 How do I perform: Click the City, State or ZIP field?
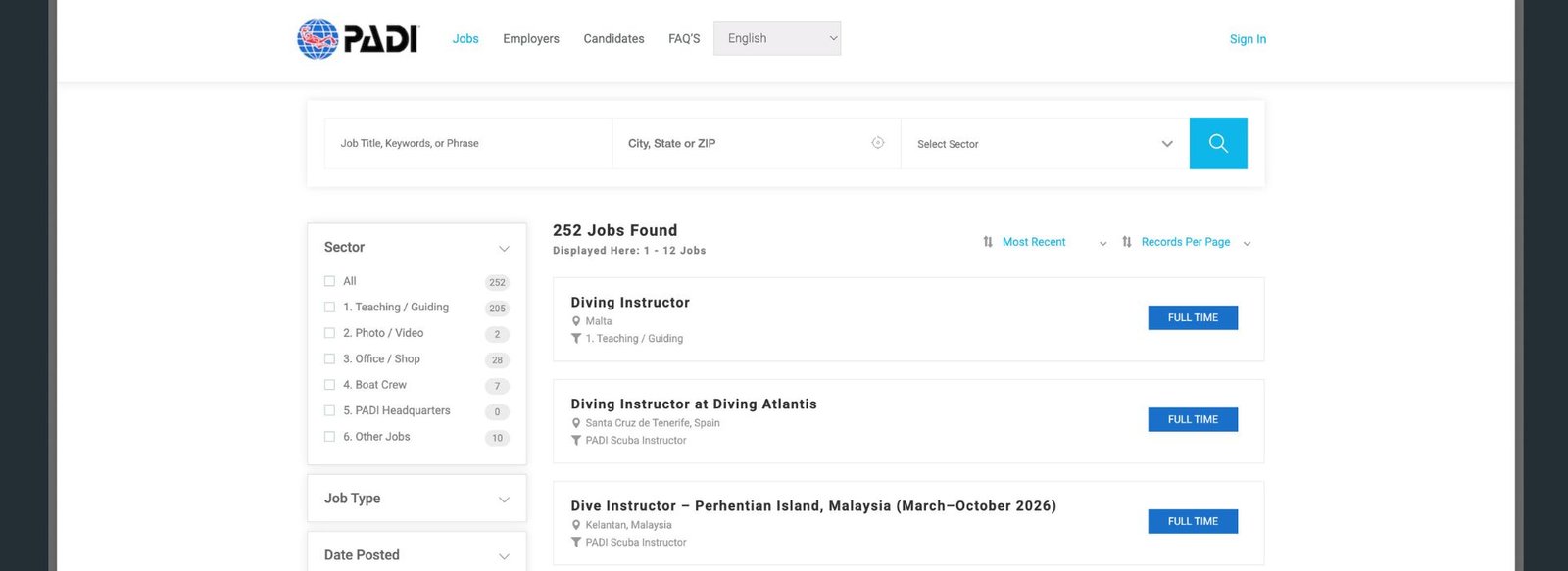click(757, 143)
